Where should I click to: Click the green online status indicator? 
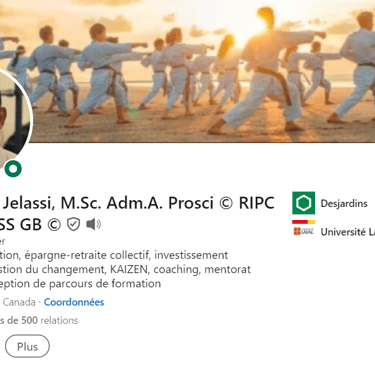pos(13,169)
